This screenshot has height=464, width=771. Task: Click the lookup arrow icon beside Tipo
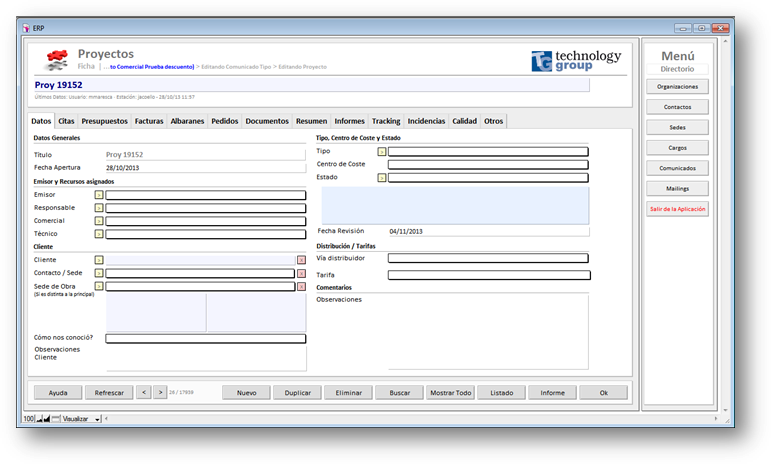pyautogui.click(x=382, y=152)
